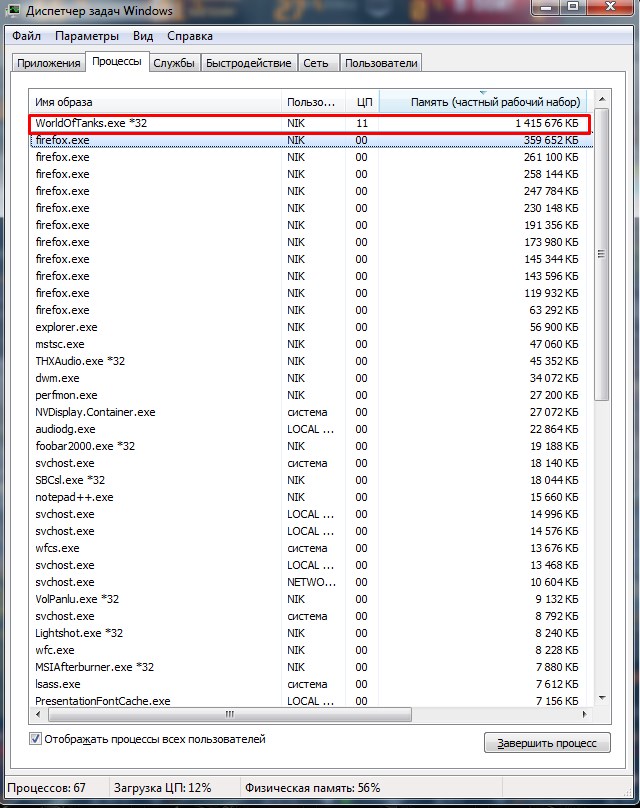Viewport: 640px width, 808px height.
Task: Select the wfc.exe process row
Action: [x=310, y=650]
